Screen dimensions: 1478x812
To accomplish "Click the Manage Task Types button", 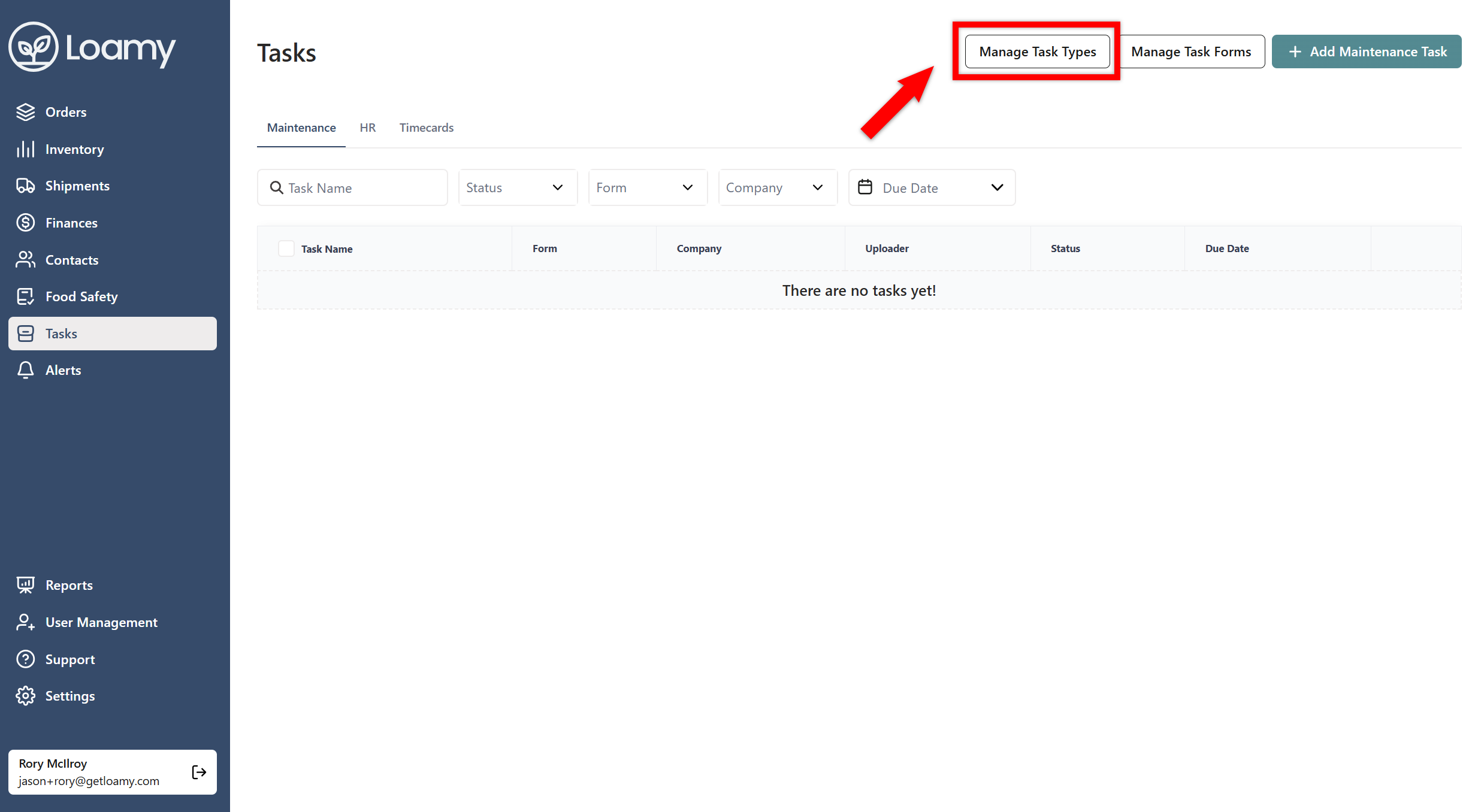I will click(x=1037, y=51).
